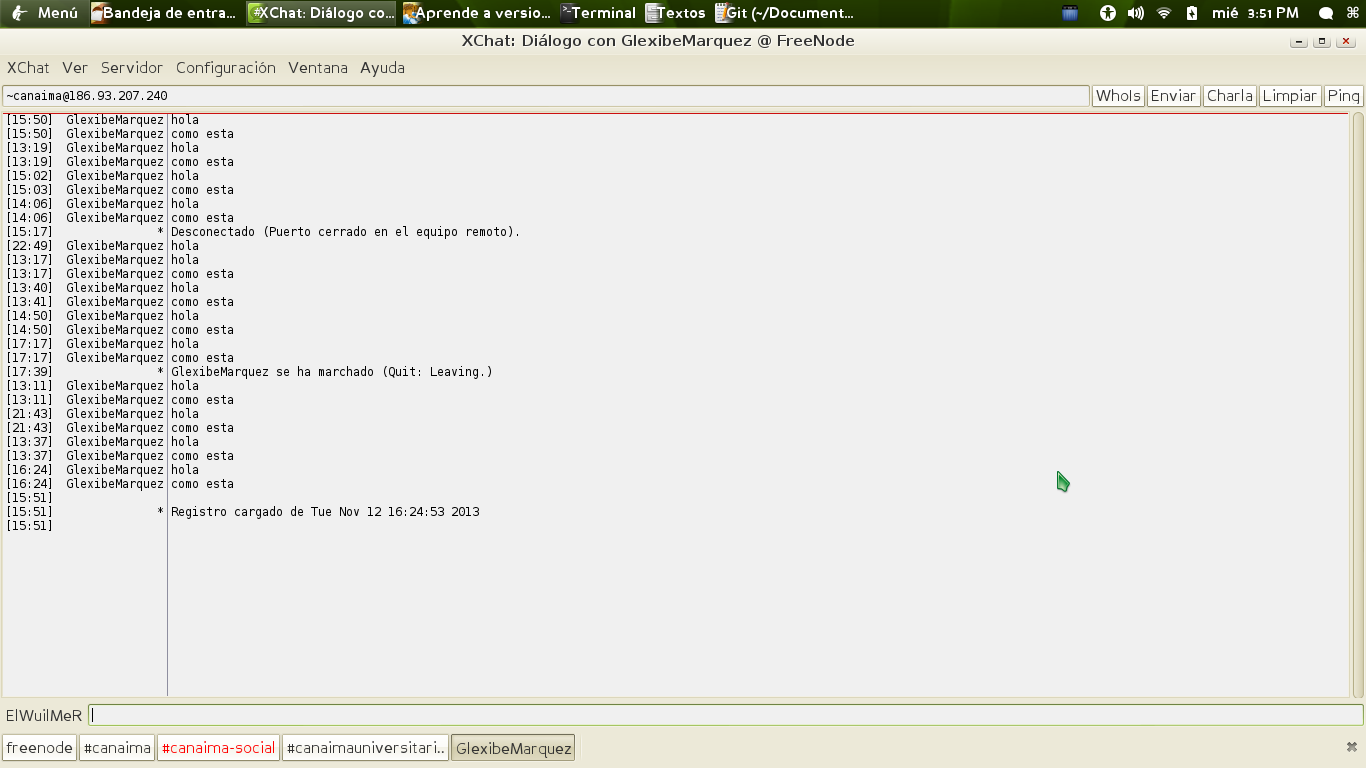
Task: Click the 'Registro cargado de Tue Nov 12' line
Action: (x=325, y=512)
